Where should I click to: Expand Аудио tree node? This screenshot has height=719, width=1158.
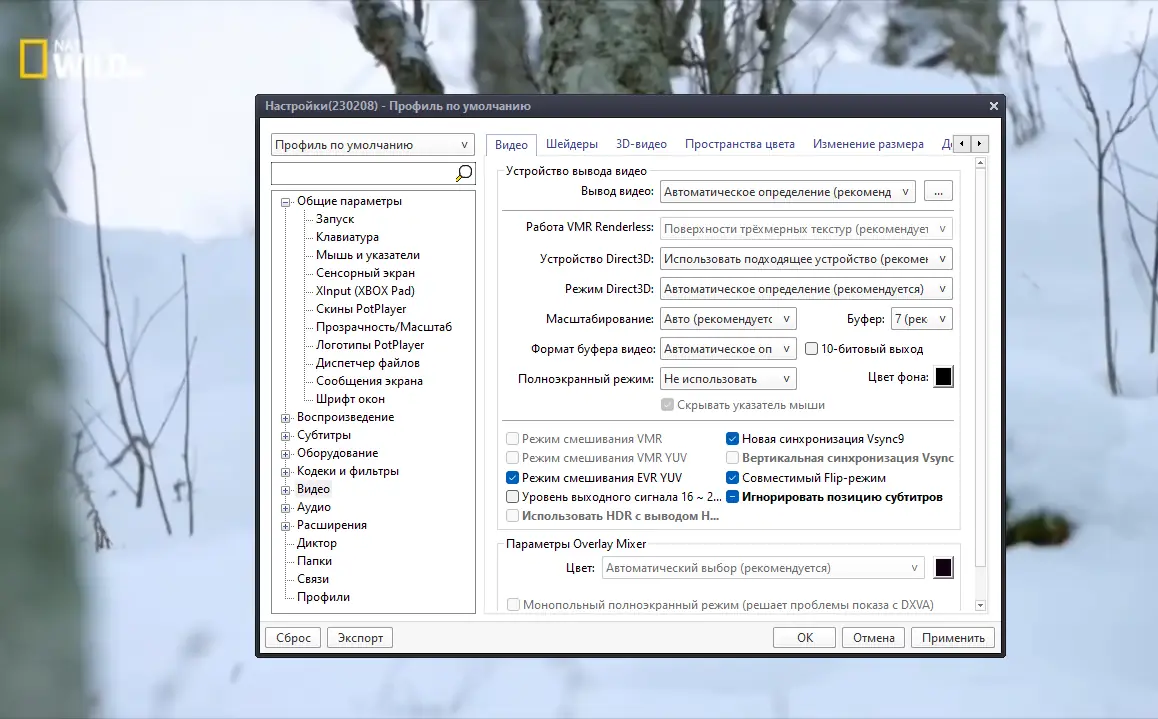click(286, 508)
